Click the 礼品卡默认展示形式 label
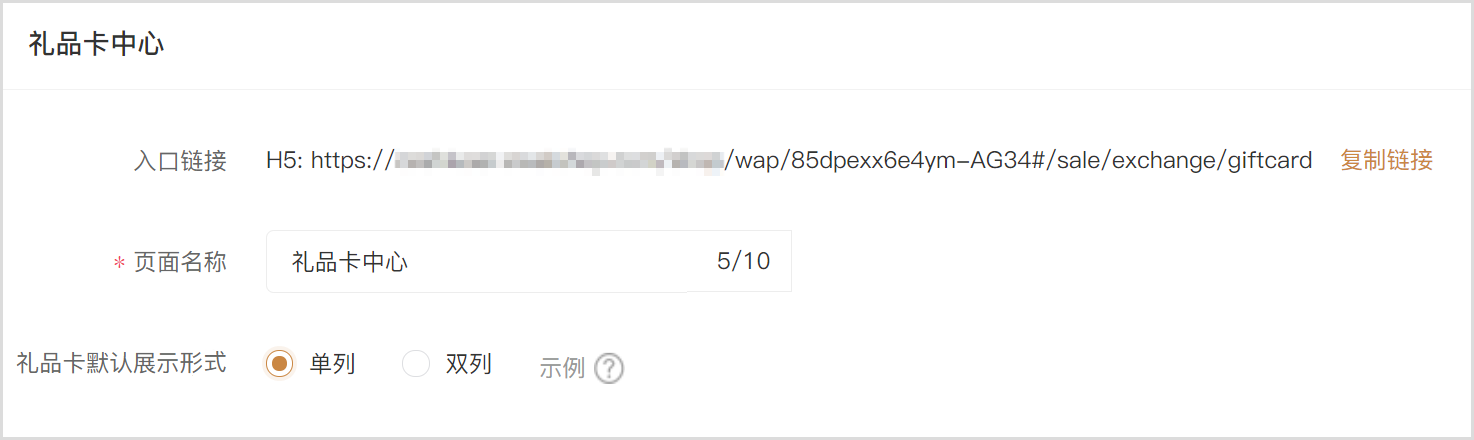Screen dimensions: 1474x440 [122, 363]
